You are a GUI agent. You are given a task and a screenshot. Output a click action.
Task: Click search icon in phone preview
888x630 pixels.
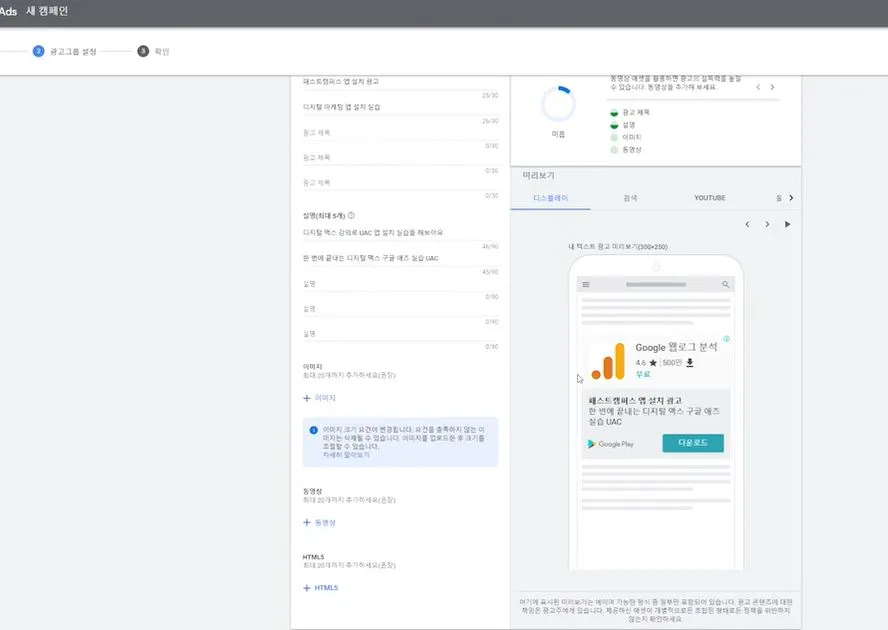[x=725, y=284]
